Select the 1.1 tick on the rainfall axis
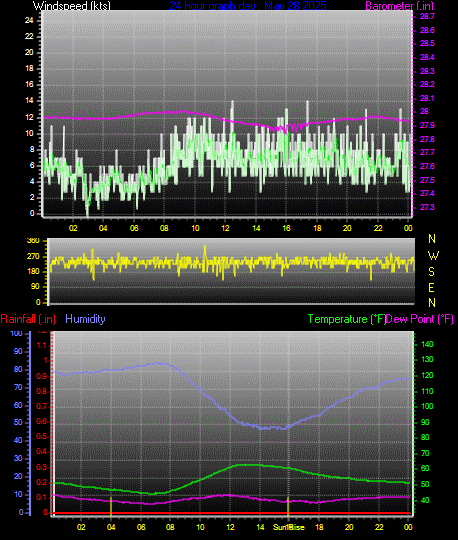The width and height of the screenshot is (458, 540). (42, 345)
